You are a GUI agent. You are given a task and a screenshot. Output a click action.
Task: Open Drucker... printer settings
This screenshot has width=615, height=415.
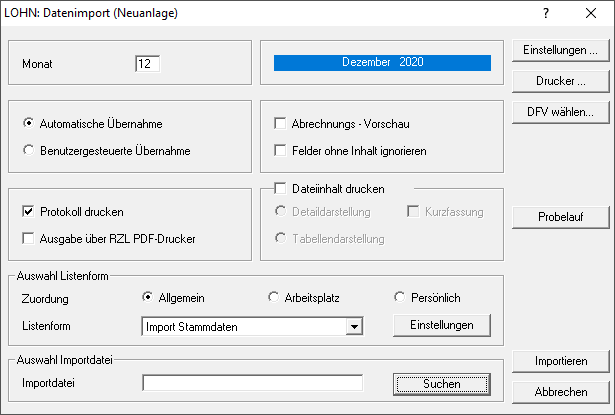[x=559, y=80]
